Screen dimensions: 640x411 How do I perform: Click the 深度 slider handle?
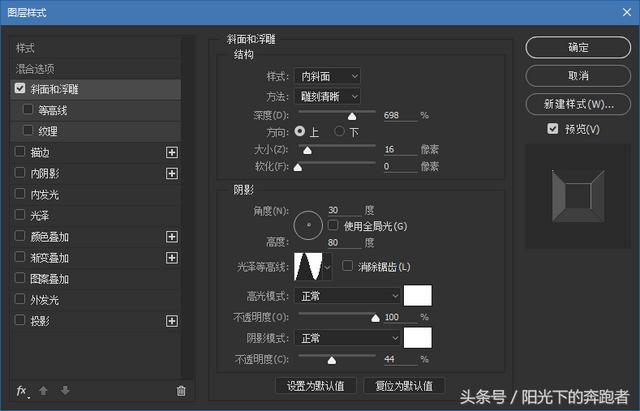tap(352, 117)
